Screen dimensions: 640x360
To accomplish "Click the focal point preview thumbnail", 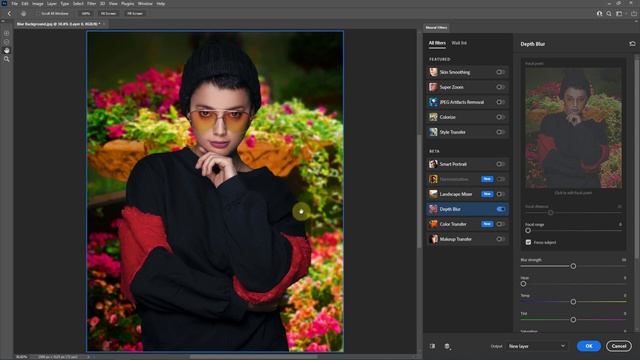I will pyautogui.click(x=573, y=128).
